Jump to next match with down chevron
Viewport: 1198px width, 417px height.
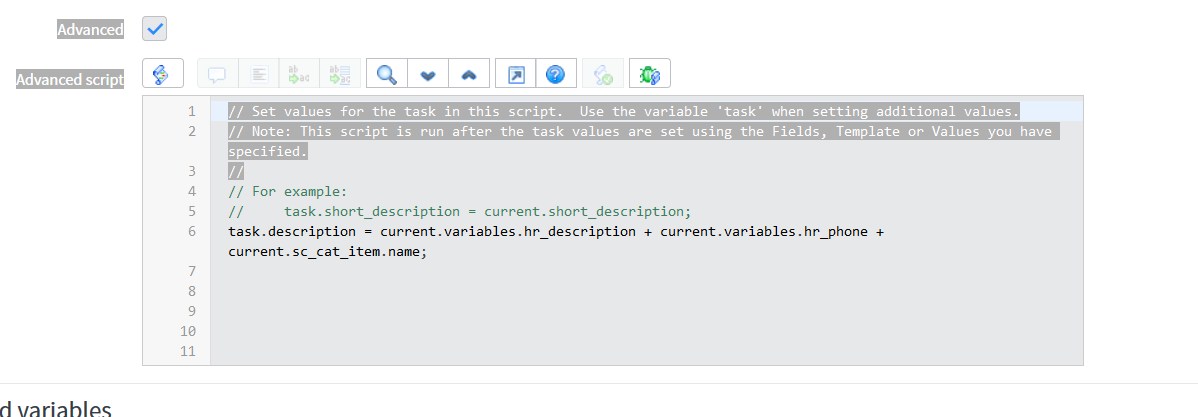(x=428, y=74)
